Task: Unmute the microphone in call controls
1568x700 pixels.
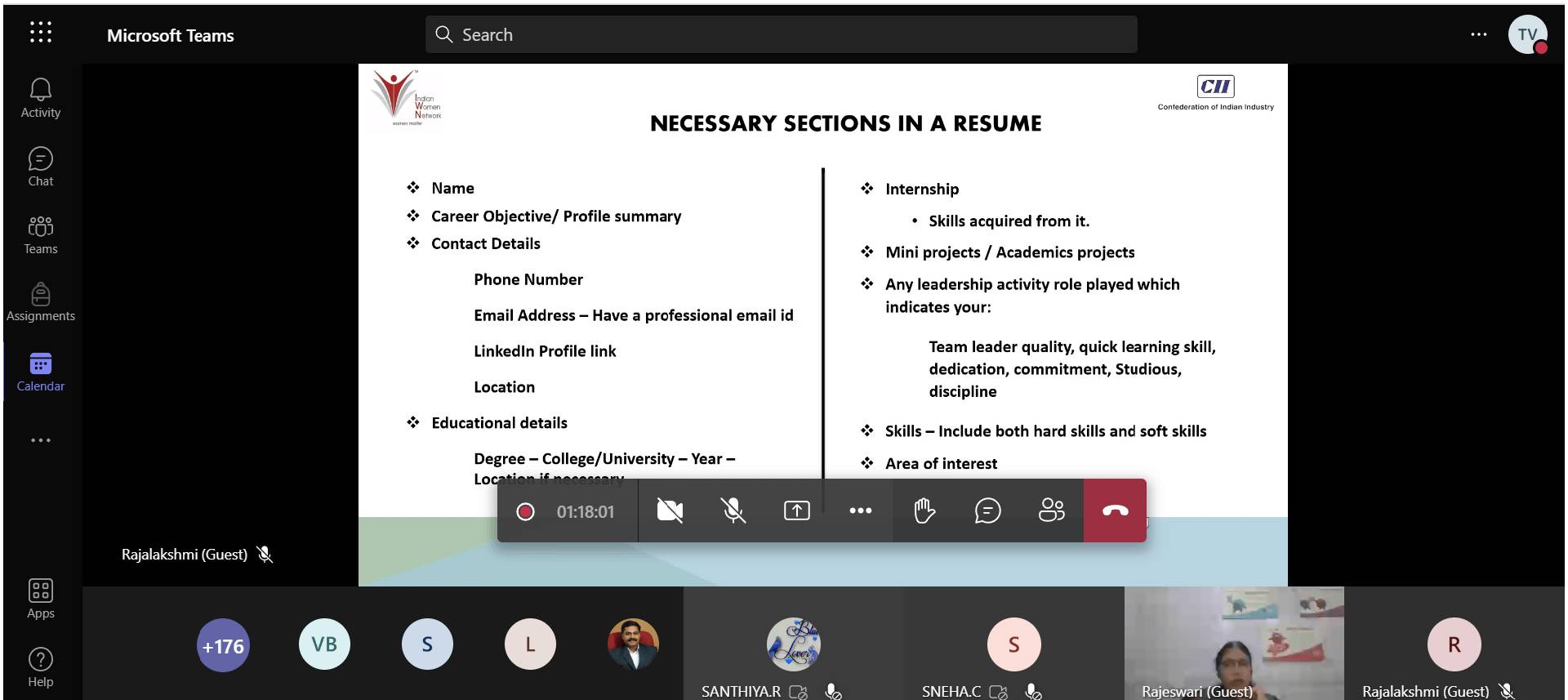Action: (x=733, y=511)
